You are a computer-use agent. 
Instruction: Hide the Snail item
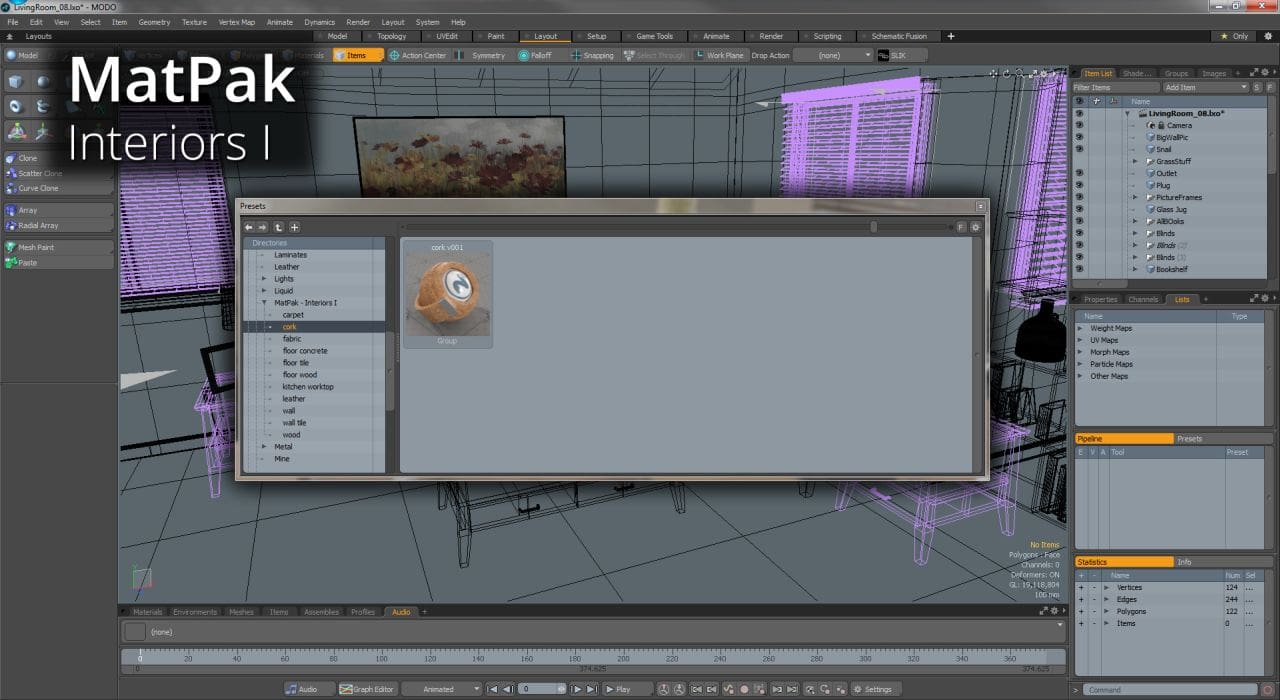[1079, 149]
